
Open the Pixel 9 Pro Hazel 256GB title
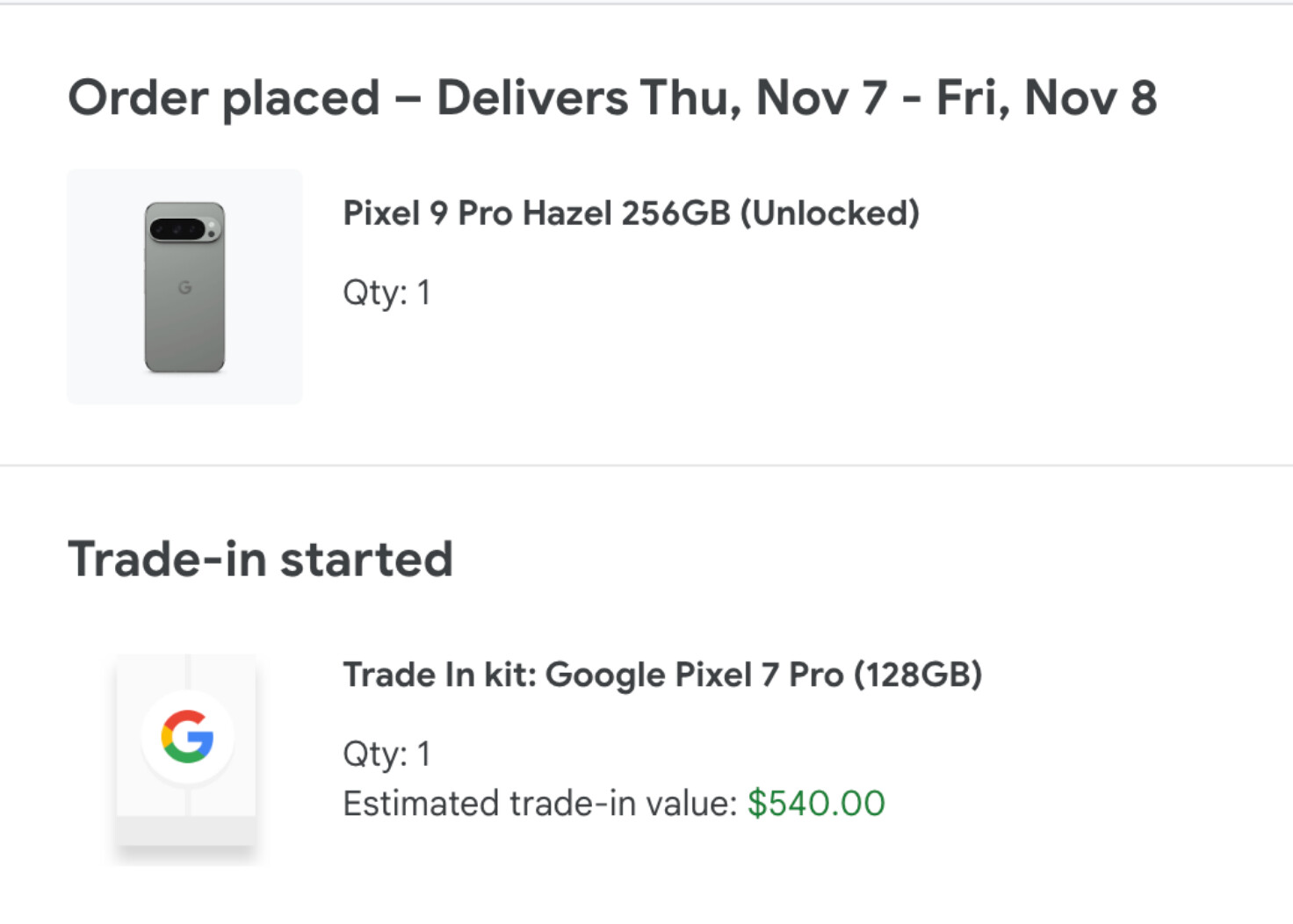[x=630, y=213]
